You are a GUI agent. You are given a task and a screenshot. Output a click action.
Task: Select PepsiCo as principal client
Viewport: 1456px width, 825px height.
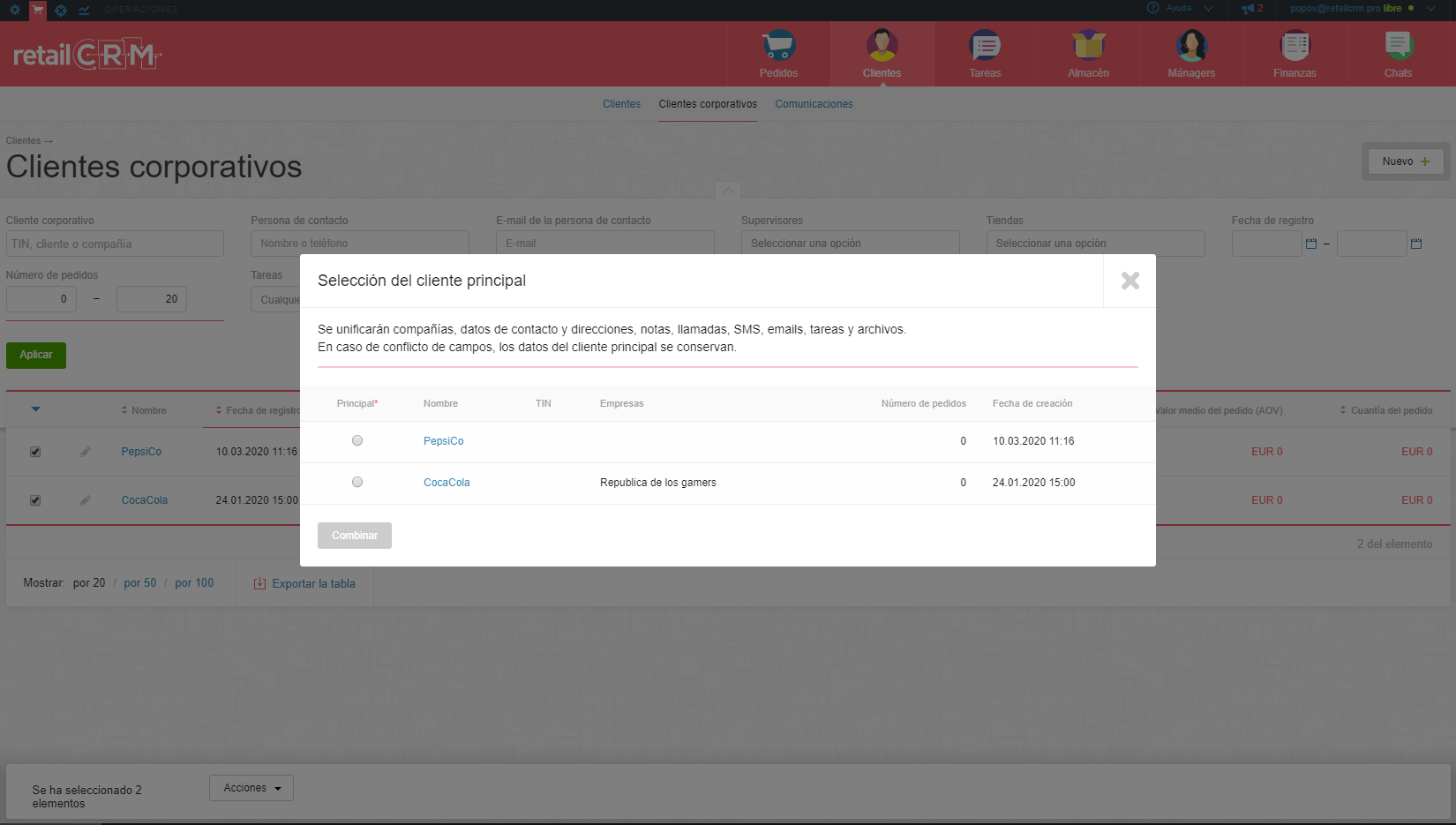coord(357,440)
